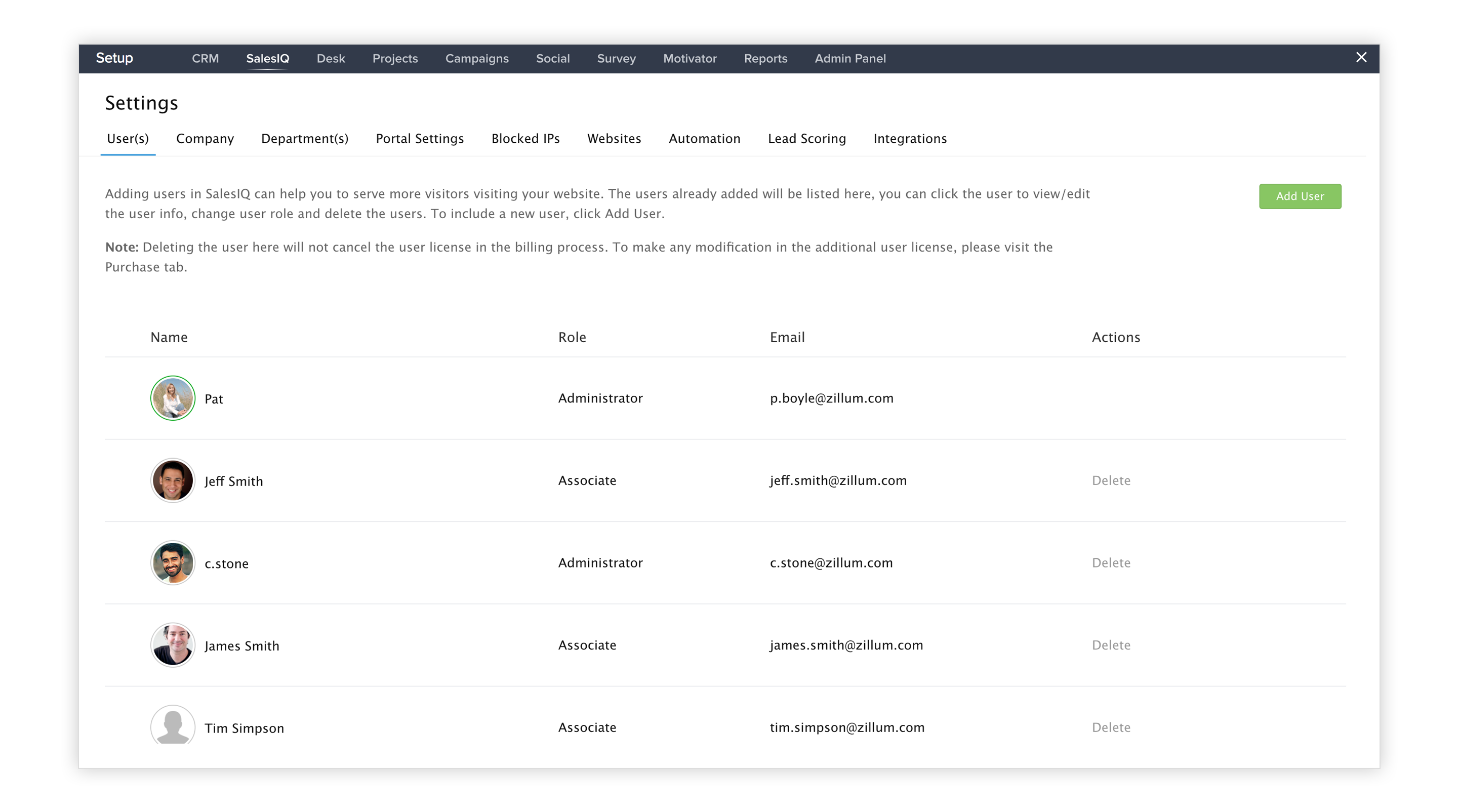Open Admin Panel in top navigation

[x=850, y=58]
